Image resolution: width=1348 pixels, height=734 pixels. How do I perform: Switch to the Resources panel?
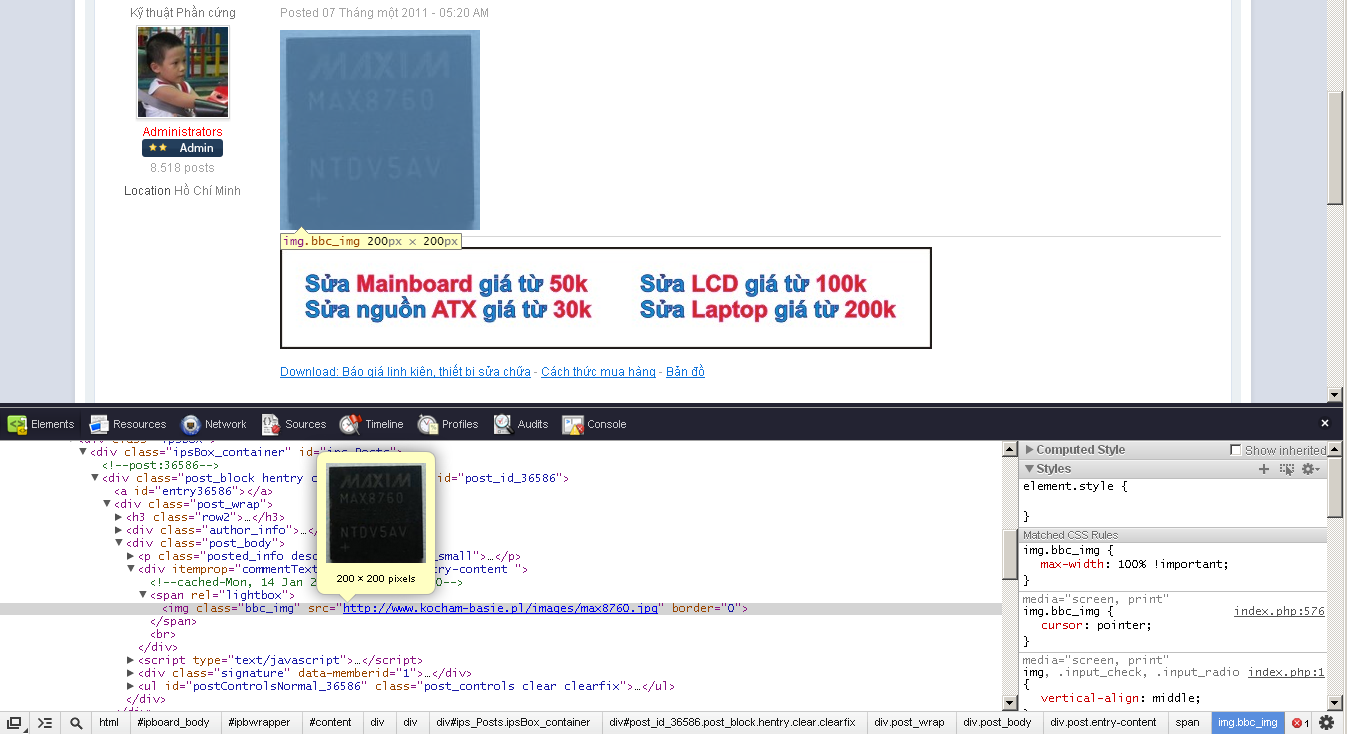[x=128, y=424]
